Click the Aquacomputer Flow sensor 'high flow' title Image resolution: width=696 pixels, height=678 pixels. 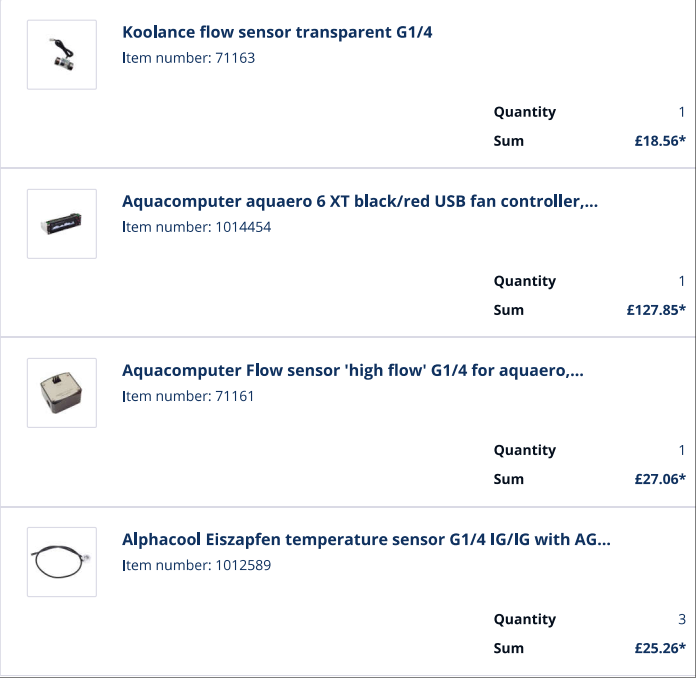pyautogui.click(x=352, y=370)
